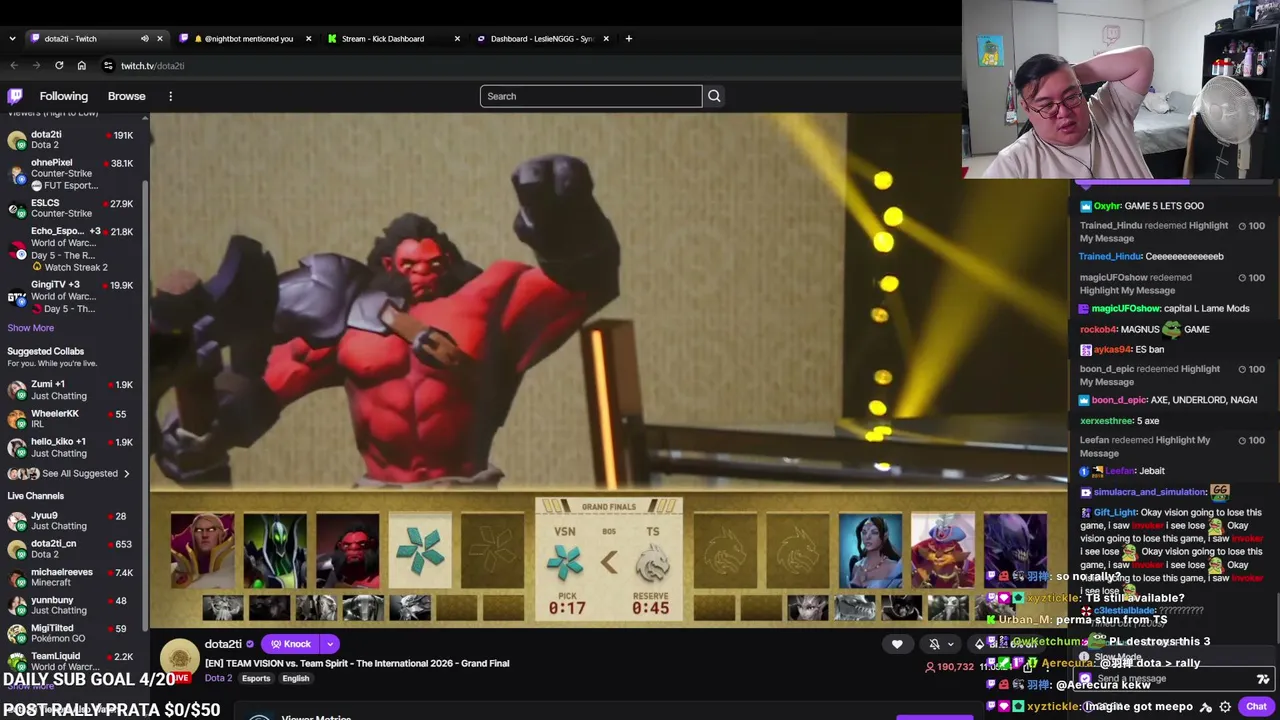Expand See All Suggested collabs

[69, 474]
